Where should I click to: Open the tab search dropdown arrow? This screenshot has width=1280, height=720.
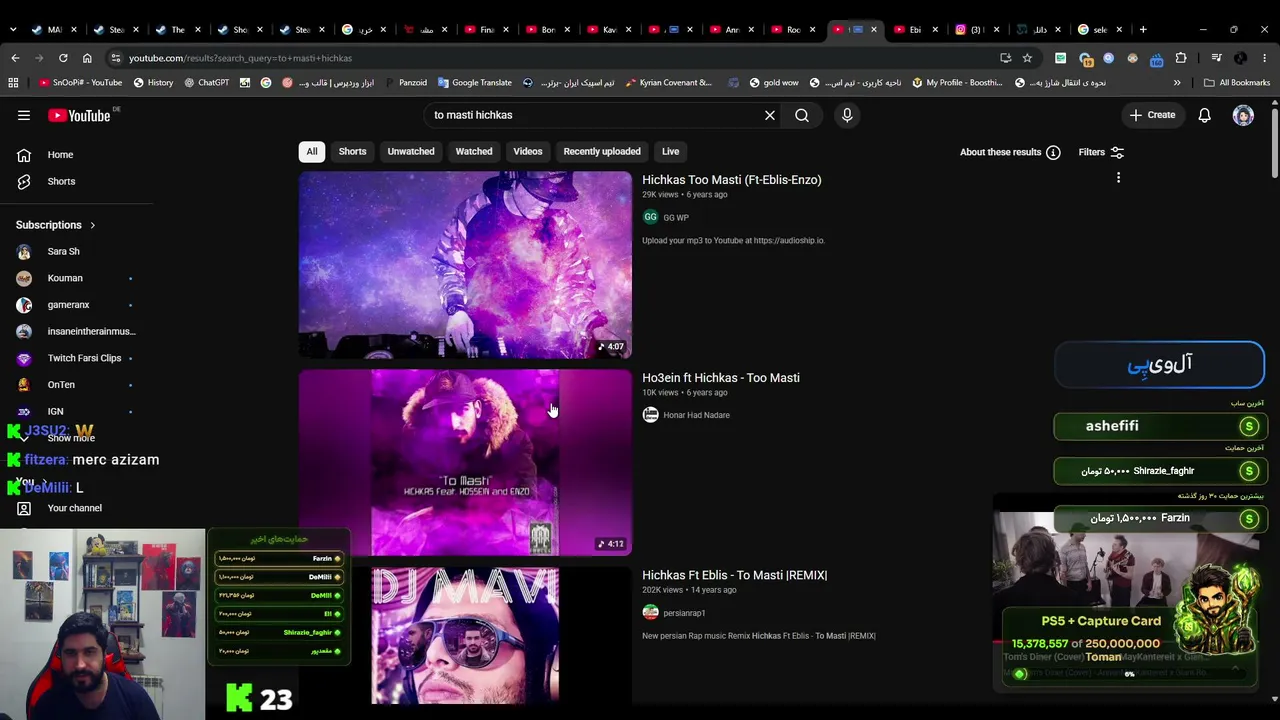(12, 29)
